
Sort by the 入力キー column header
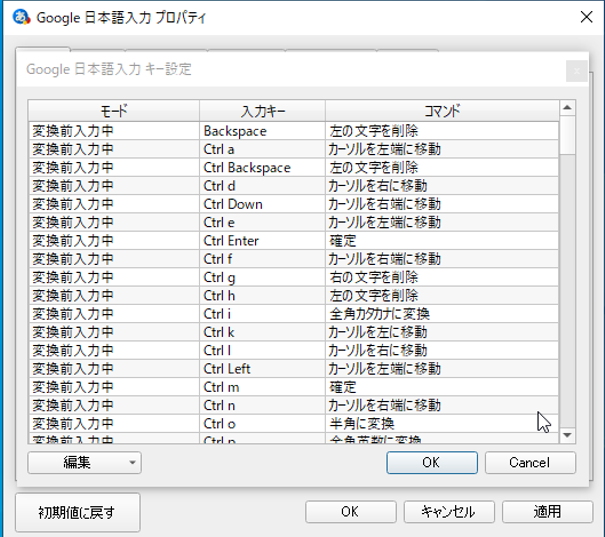[262, 110]
